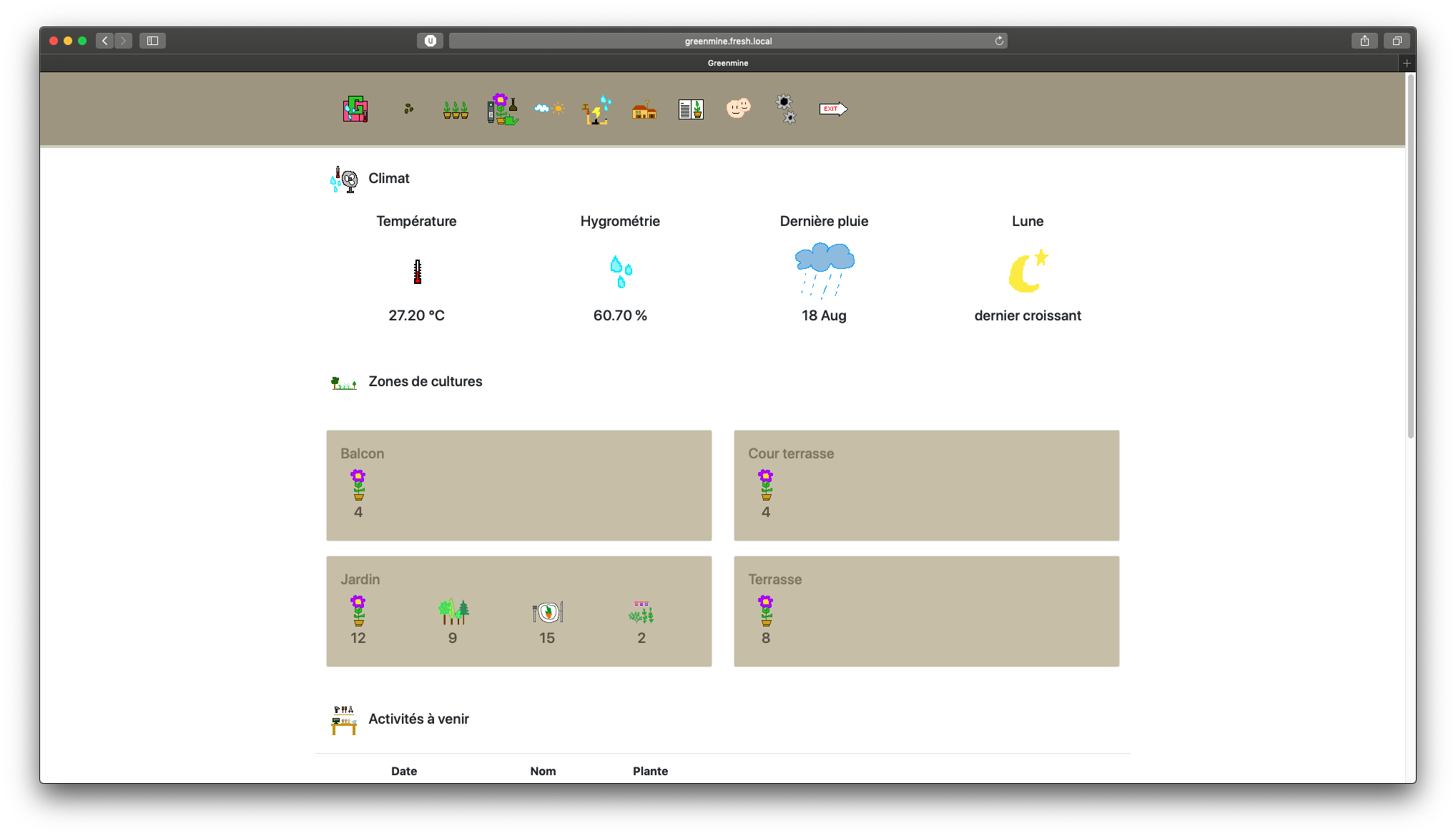Open the Jardin zone link
The image size is (1456, 836).
(360, 579)
